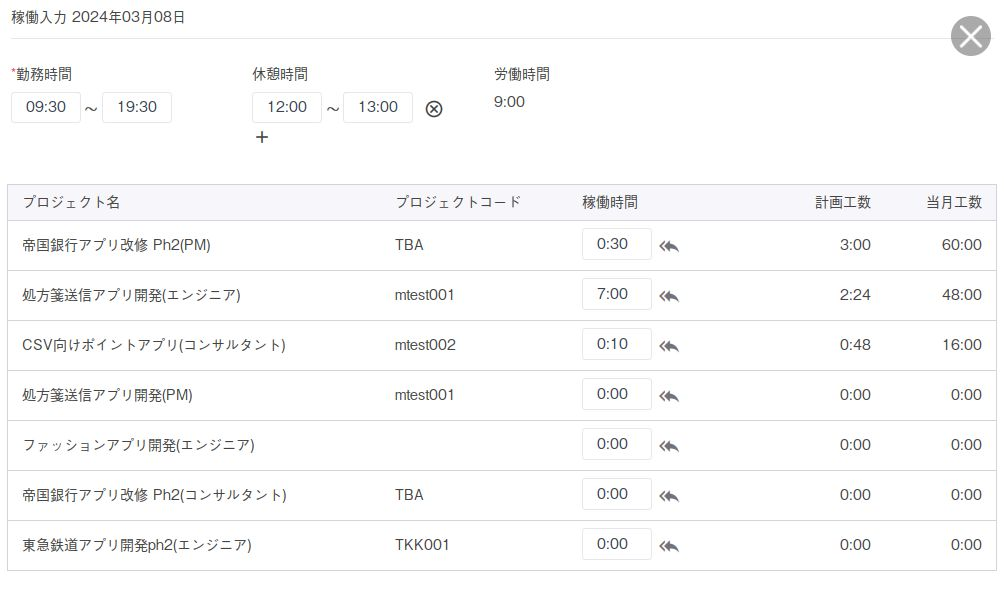Edit break end time 13:00
Screen dimensions: 1004x603
(378, 107)
